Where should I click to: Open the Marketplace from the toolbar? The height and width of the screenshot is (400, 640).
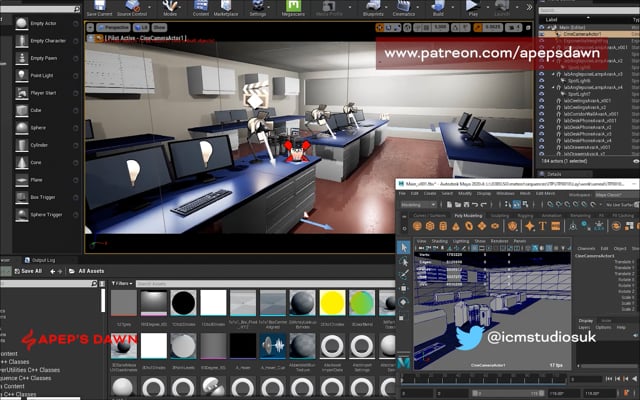[226, 7]
